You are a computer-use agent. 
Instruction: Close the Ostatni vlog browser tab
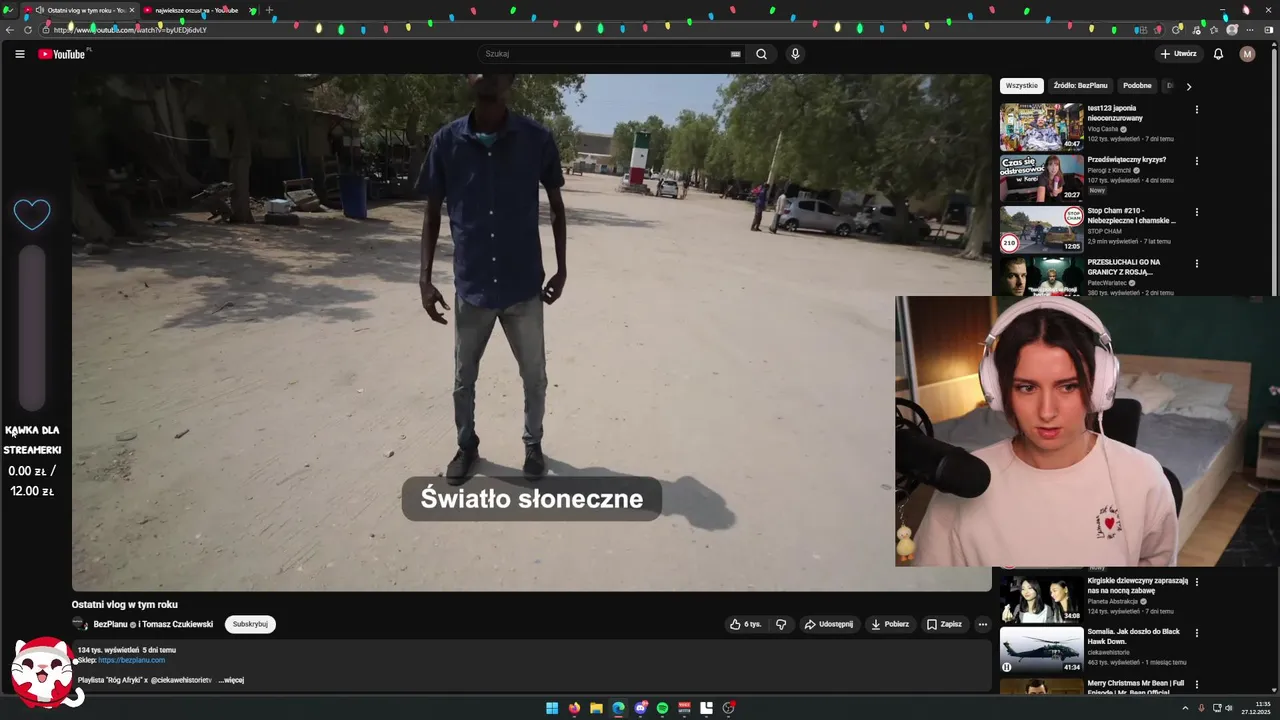coord(131,10)
